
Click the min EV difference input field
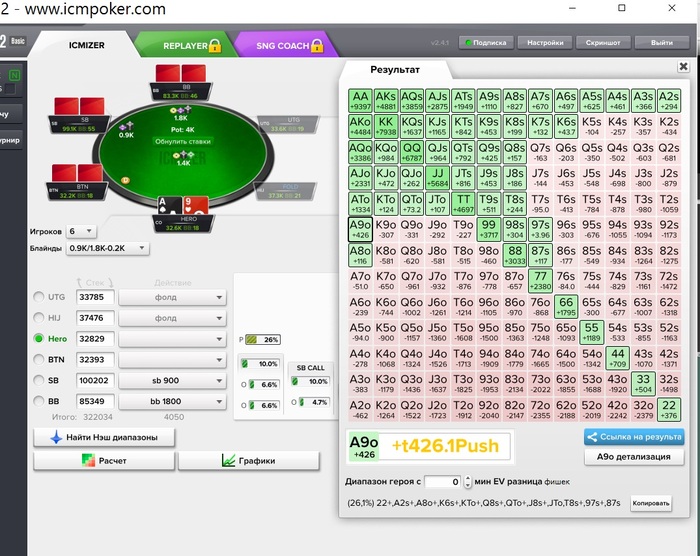pyautogui.click(x=443, y=481)
